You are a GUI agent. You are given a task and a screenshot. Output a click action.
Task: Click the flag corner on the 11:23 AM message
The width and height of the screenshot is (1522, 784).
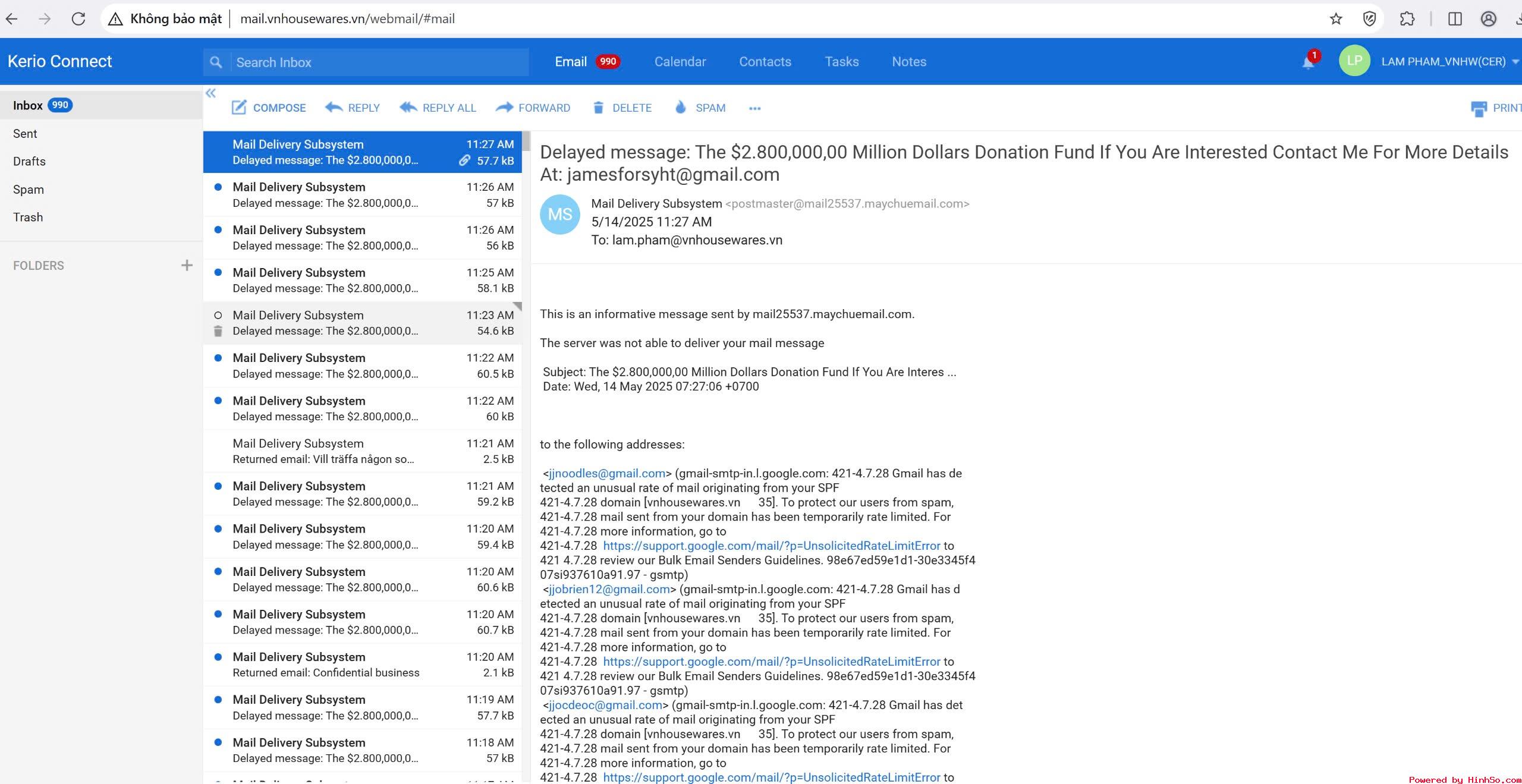[x=517, y=307]
